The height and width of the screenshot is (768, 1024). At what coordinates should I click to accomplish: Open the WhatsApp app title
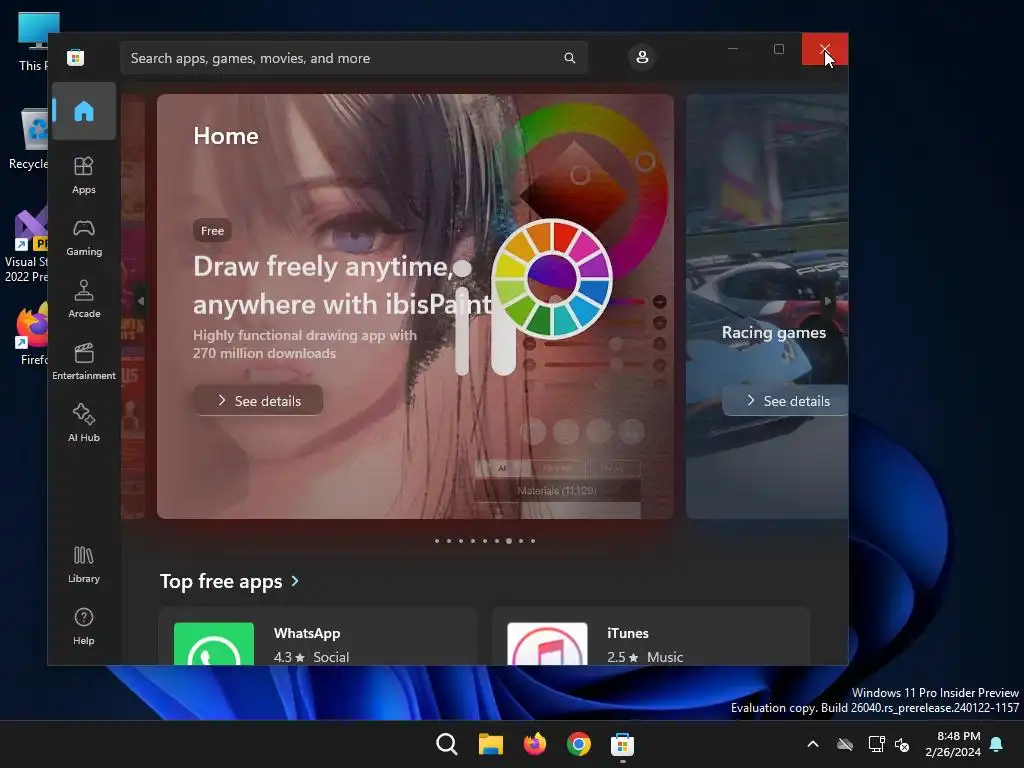307,633
